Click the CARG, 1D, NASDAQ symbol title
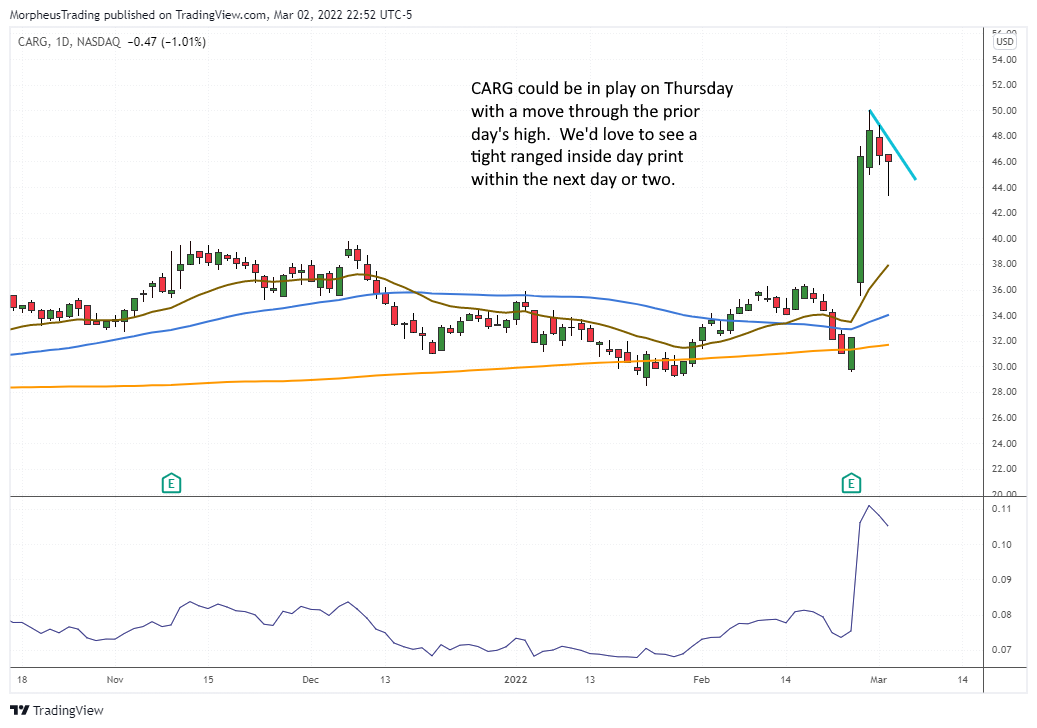The width and height of the screenshot is (1037, 728). [69, 42]
